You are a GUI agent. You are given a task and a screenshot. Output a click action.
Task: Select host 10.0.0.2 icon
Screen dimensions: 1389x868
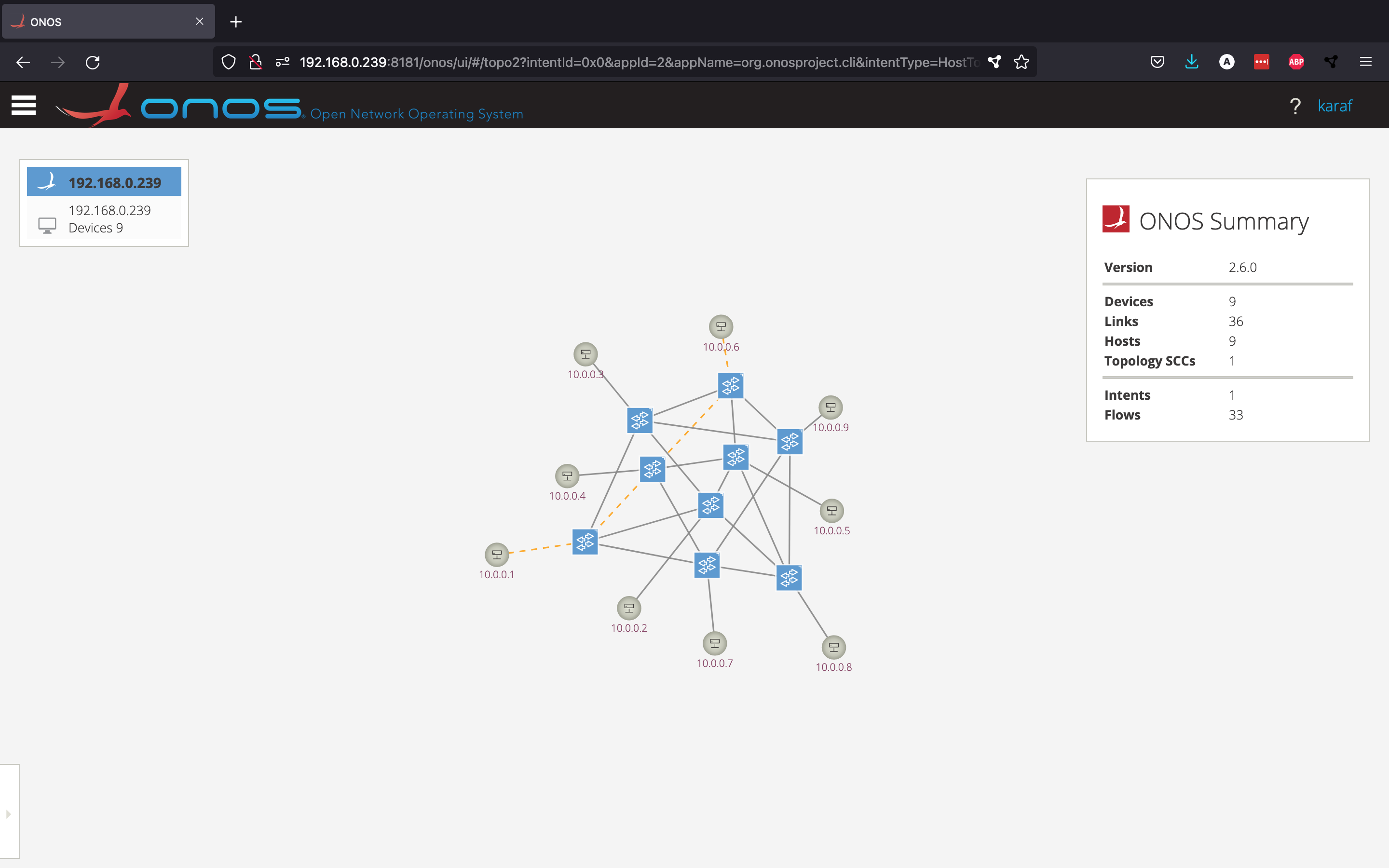pyautogui.click(x=629, y=608)
